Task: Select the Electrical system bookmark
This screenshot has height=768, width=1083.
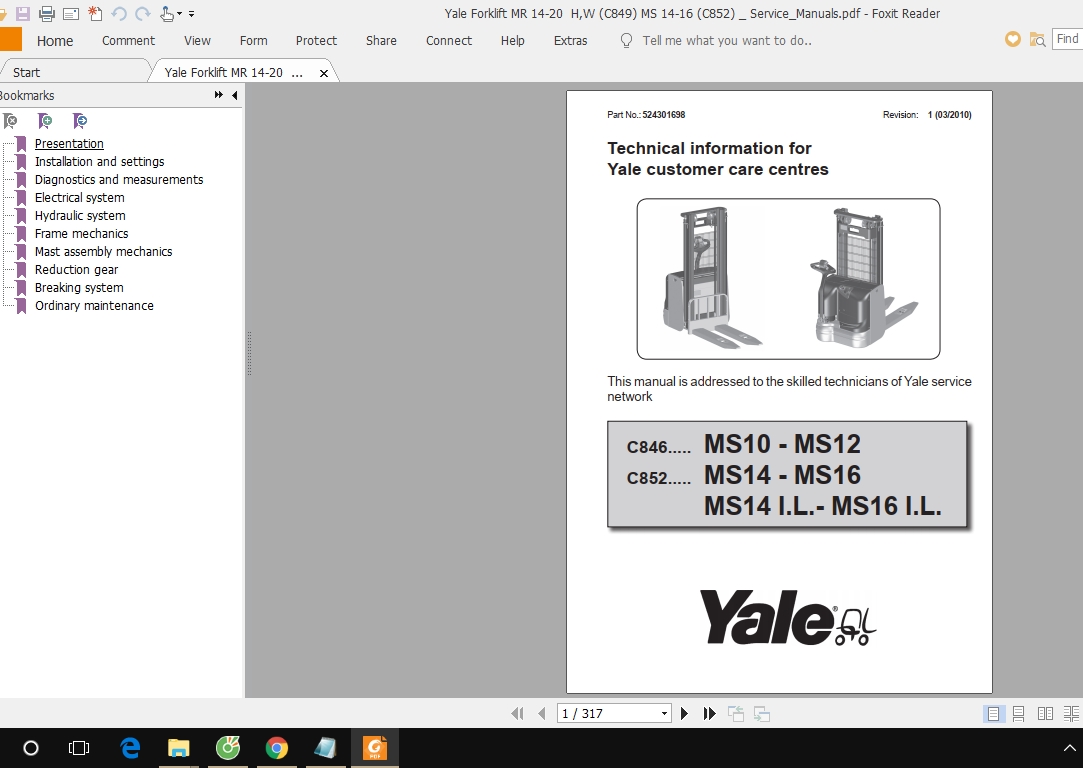Action: pos(80,197)
